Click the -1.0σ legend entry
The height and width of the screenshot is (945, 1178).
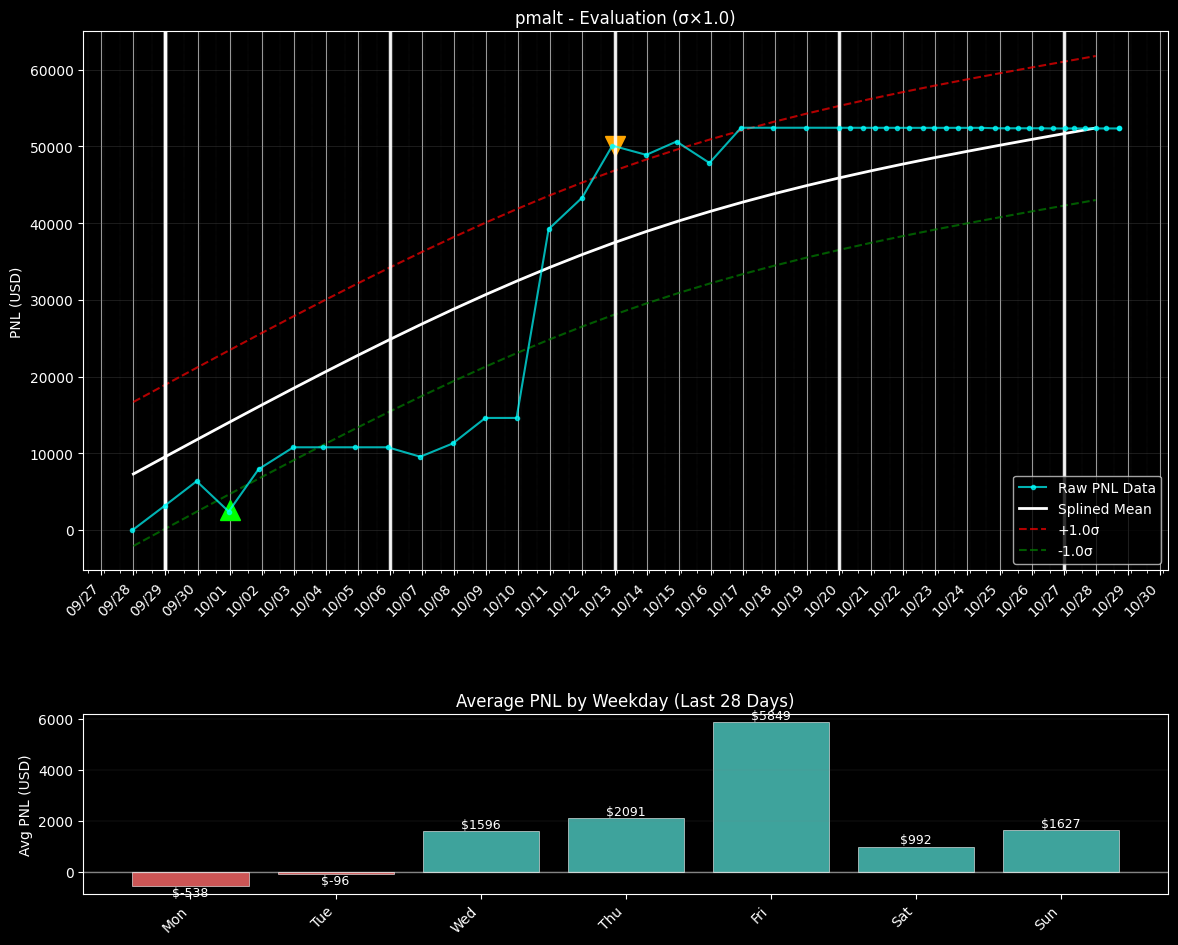coord(1075,551)
